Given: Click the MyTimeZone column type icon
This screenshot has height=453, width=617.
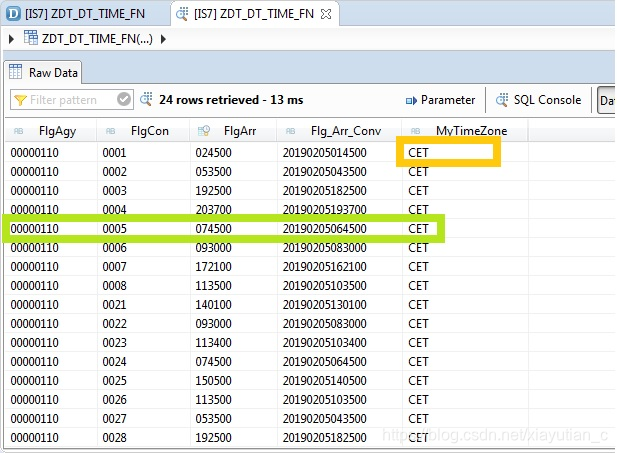Looking at the screenshot, I should [416, 131].
